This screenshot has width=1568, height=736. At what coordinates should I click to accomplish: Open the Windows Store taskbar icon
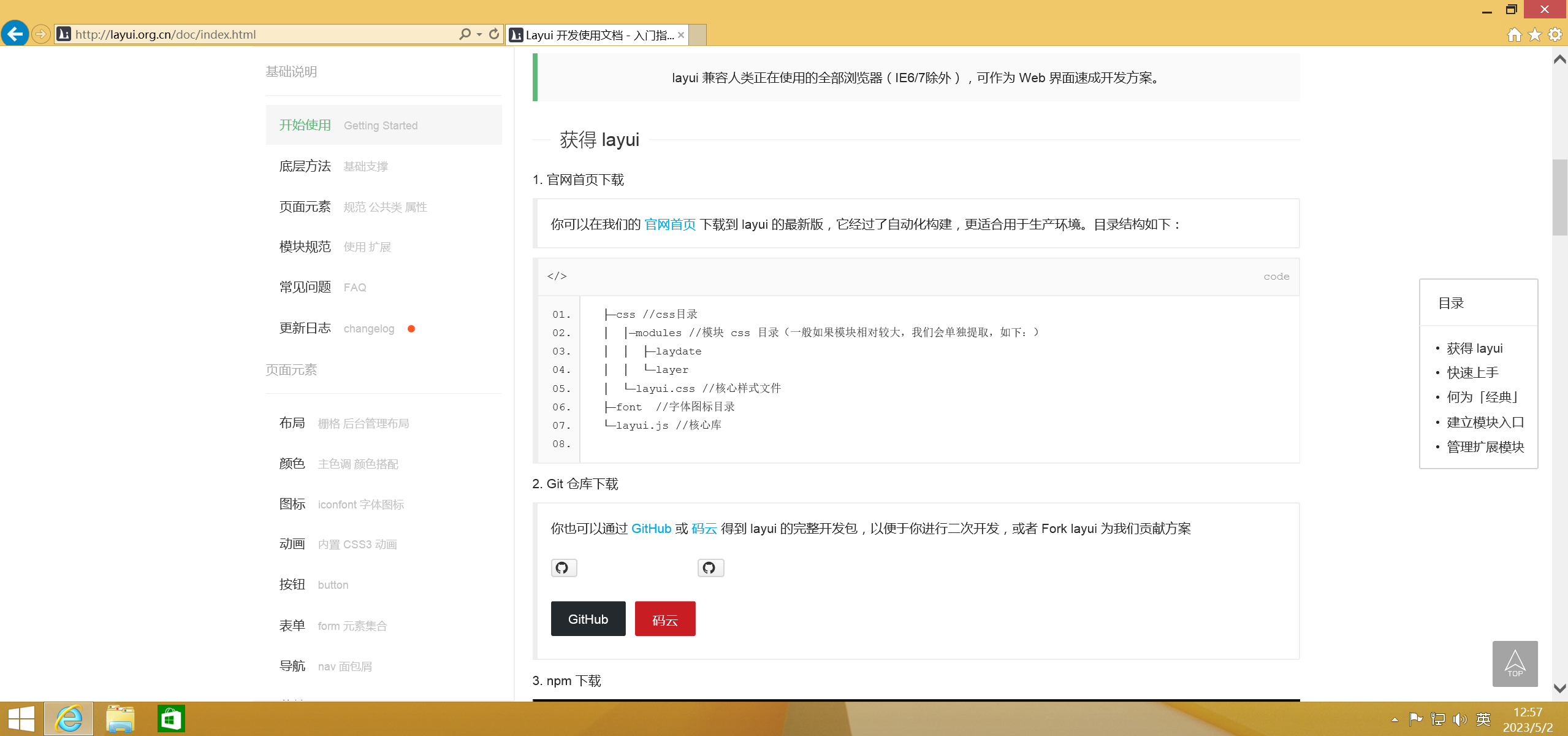[x=171, y=719]
